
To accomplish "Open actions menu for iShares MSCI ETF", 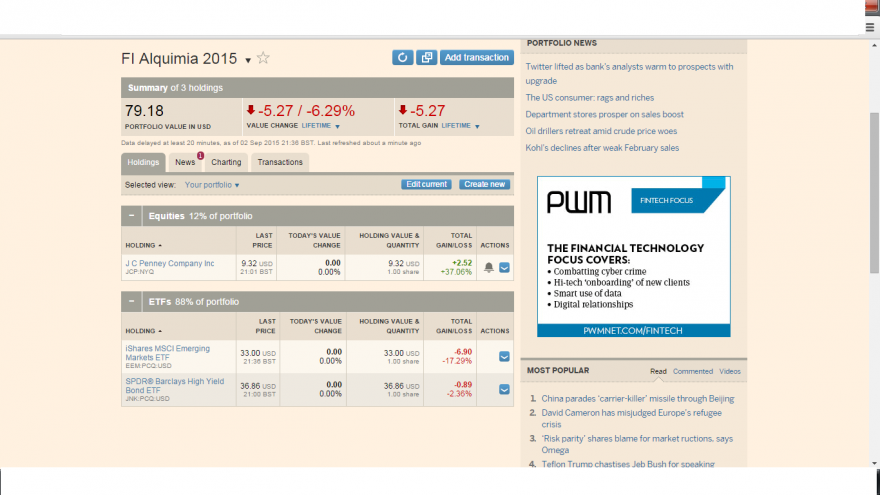I will coord(504,356).
